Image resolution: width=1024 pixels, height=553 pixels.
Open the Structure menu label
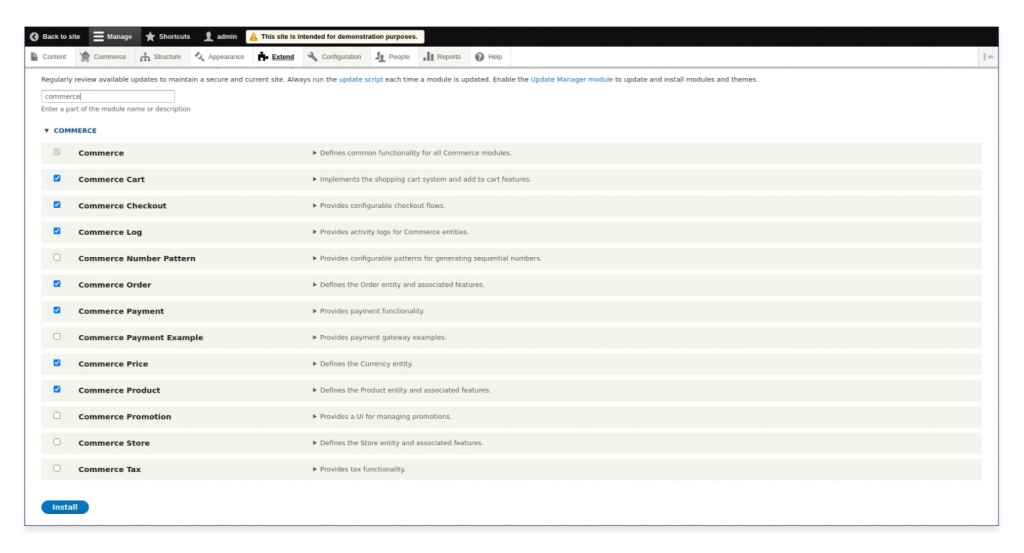tap(167, 57)
